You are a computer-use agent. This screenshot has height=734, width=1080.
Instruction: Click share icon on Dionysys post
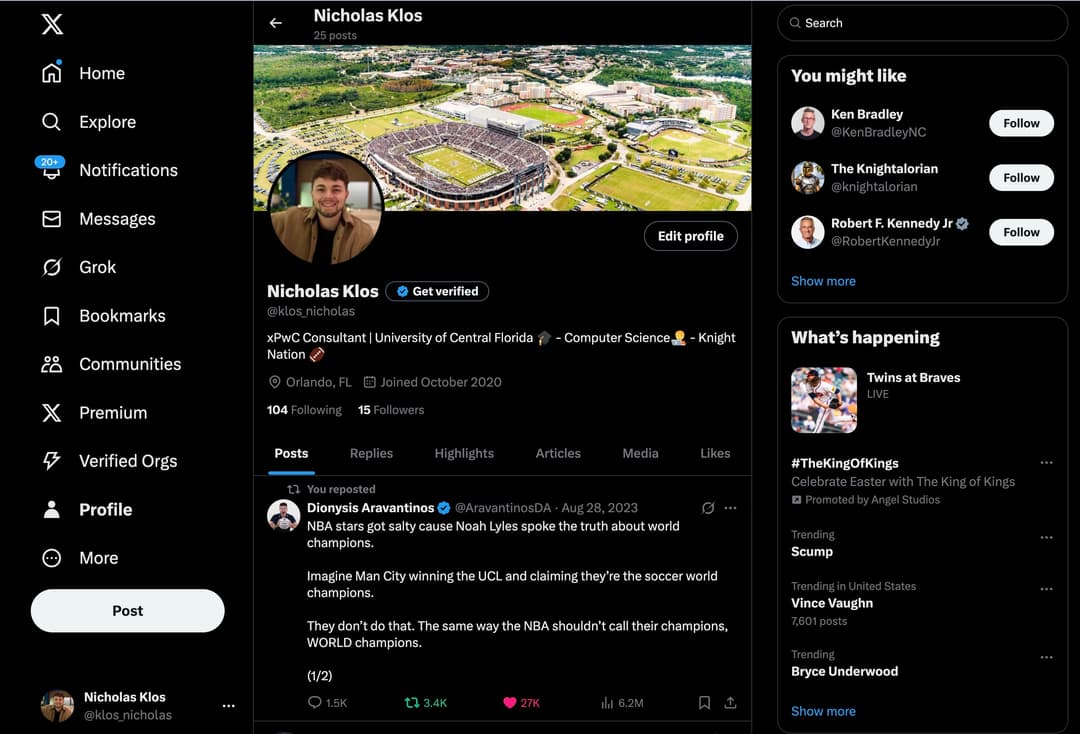point(730,703)
